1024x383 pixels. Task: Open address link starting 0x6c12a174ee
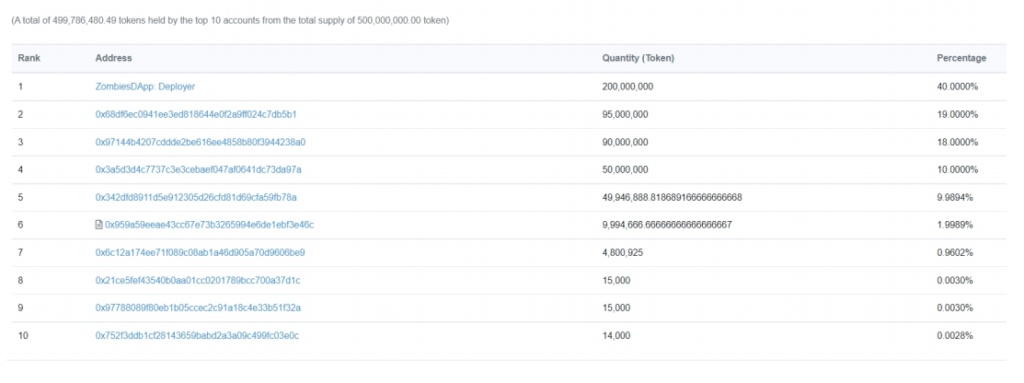pos(200,252)
